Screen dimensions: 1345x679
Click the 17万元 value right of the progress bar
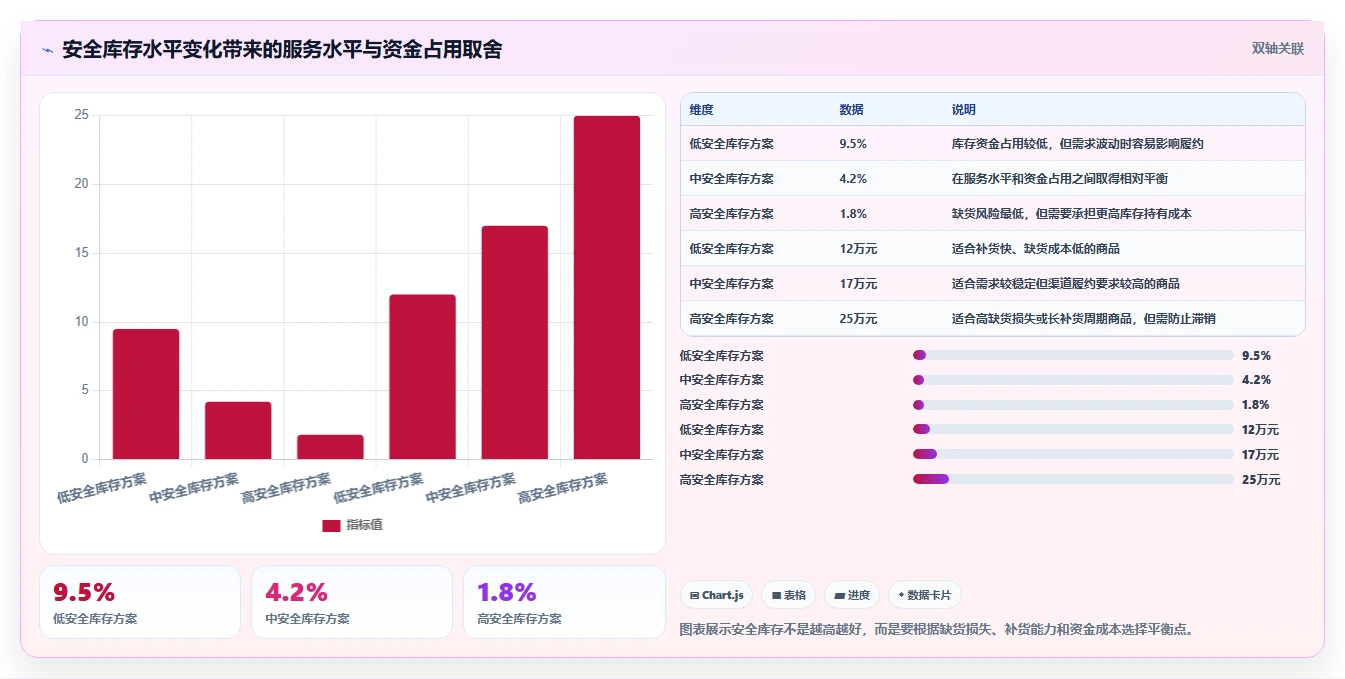pos(1261,455)
